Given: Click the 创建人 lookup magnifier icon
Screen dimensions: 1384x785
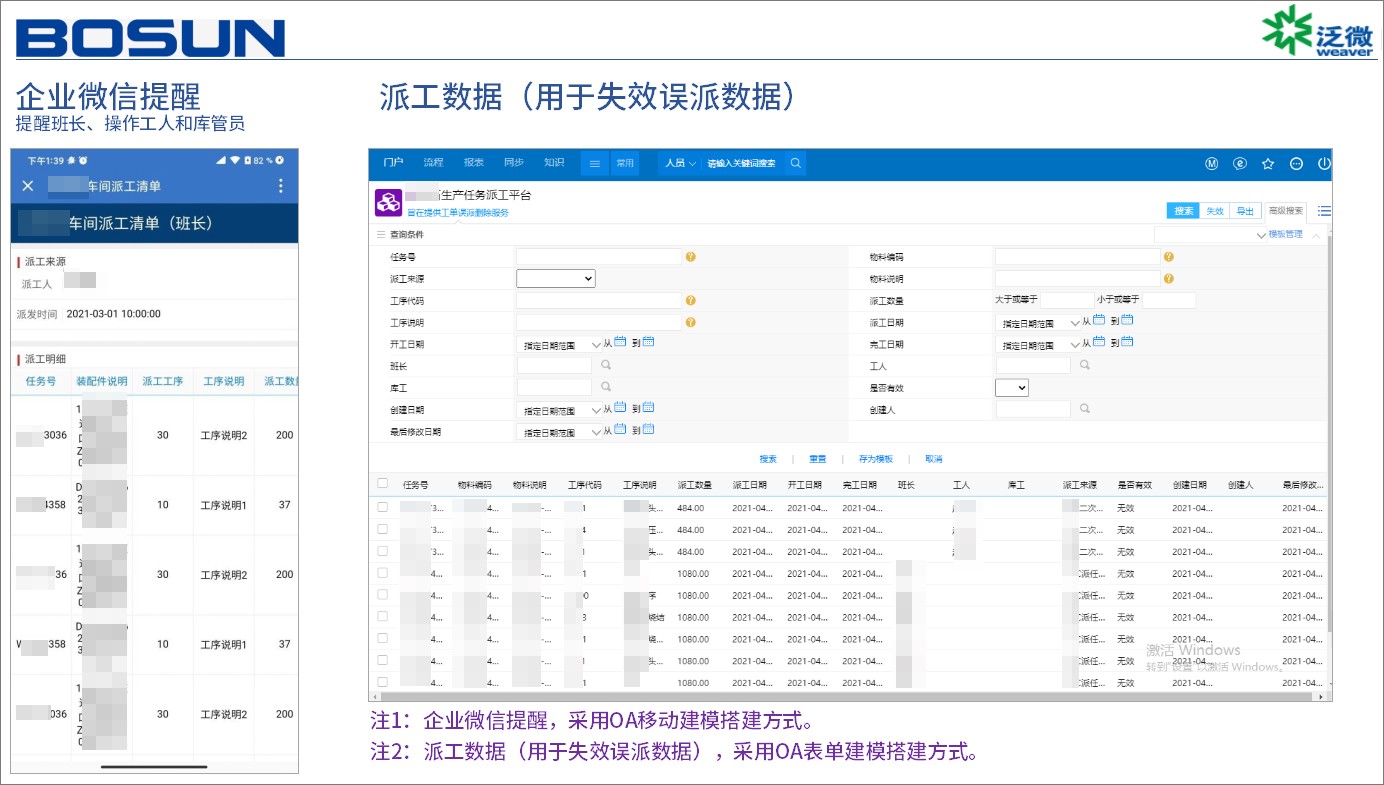Looking at the screenshot, I should click(x=1085, y=409).
